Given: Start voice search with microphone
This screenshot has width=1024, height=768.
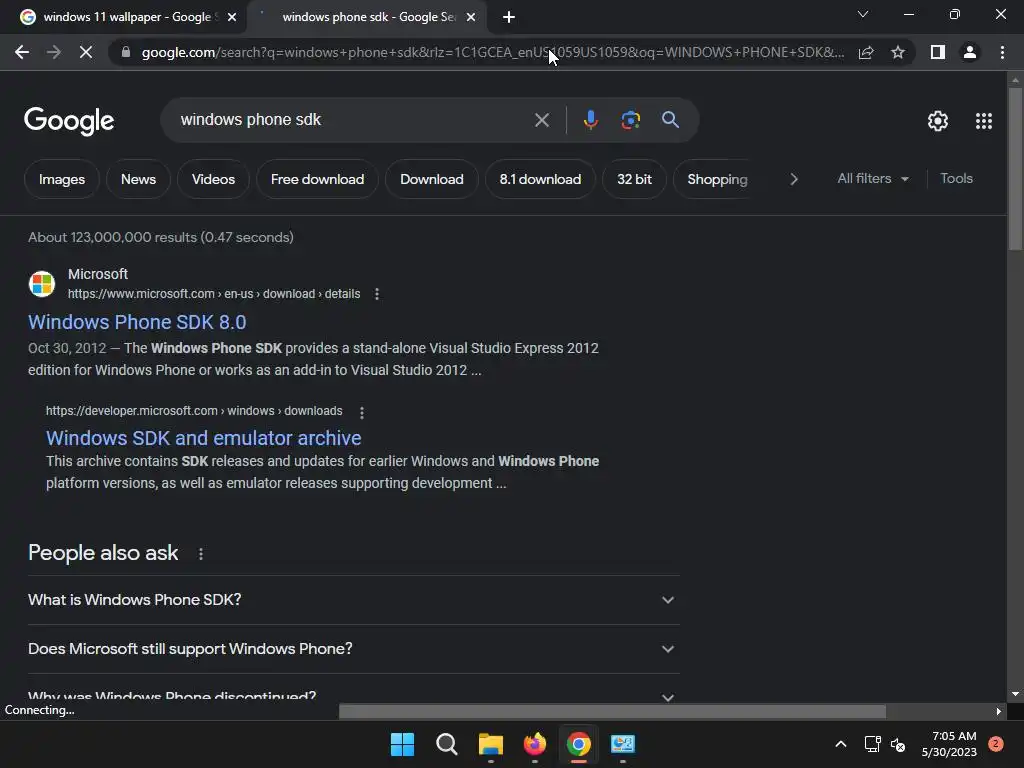Looking at the screenshot, I should (x=590, y=120).
